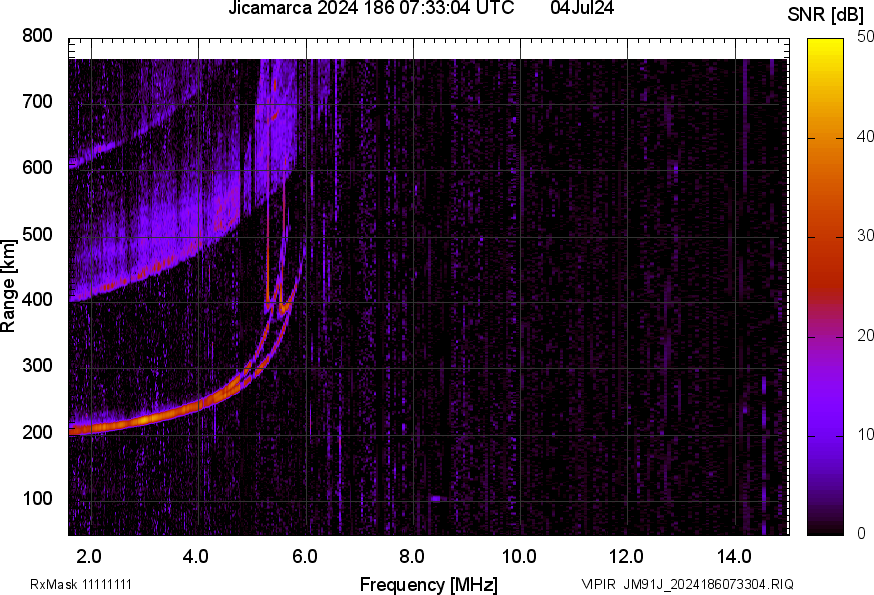874x595 pixels.
Task: Click the colorbar tick value 10
Action: [x=865, y=434]
